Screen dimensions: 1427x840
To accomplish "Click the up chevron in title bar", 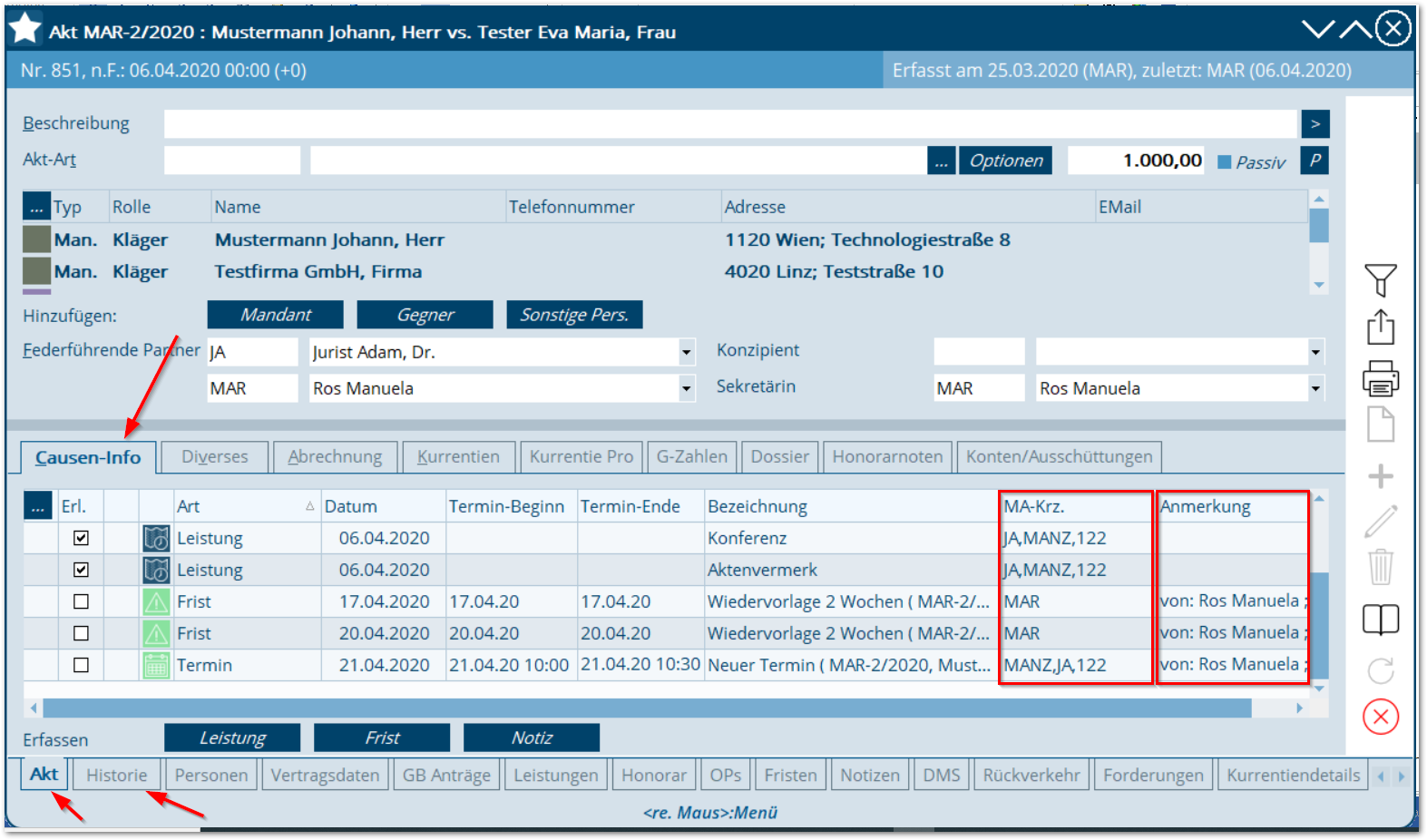I will coord(1355,29).
